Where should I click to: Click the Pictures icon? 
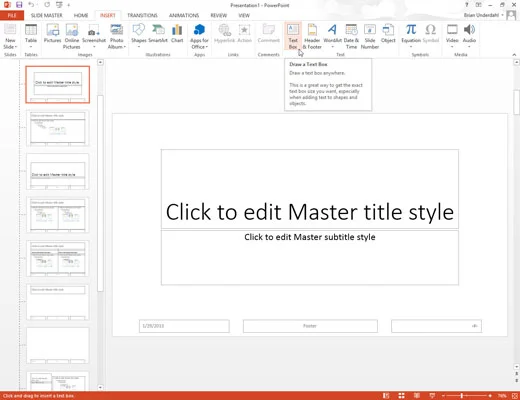(52, 33)
